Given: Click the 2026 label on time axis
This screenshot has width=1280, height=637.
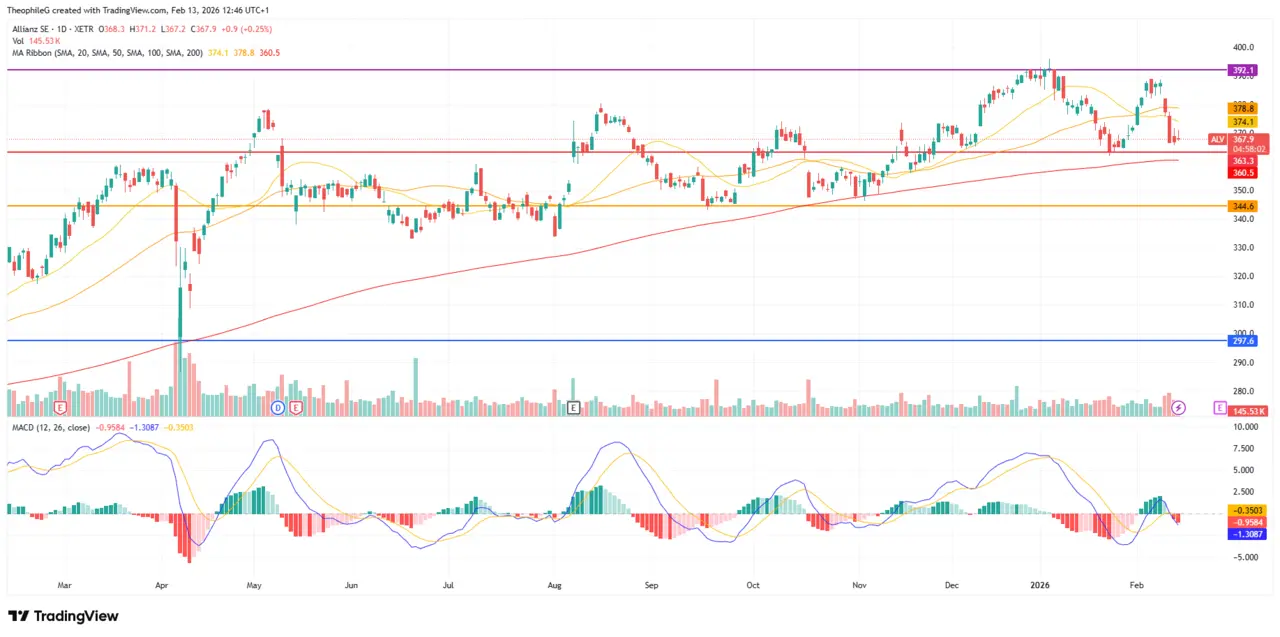Looking at the screenshot, I should (x=1040, y=583).
